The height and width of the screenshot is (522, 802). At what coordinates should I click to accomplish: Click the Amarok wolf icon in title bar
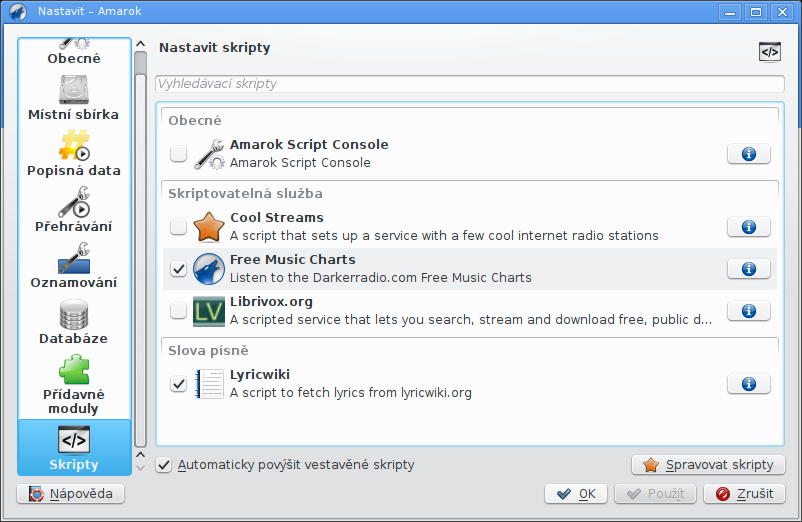[18, 11]
